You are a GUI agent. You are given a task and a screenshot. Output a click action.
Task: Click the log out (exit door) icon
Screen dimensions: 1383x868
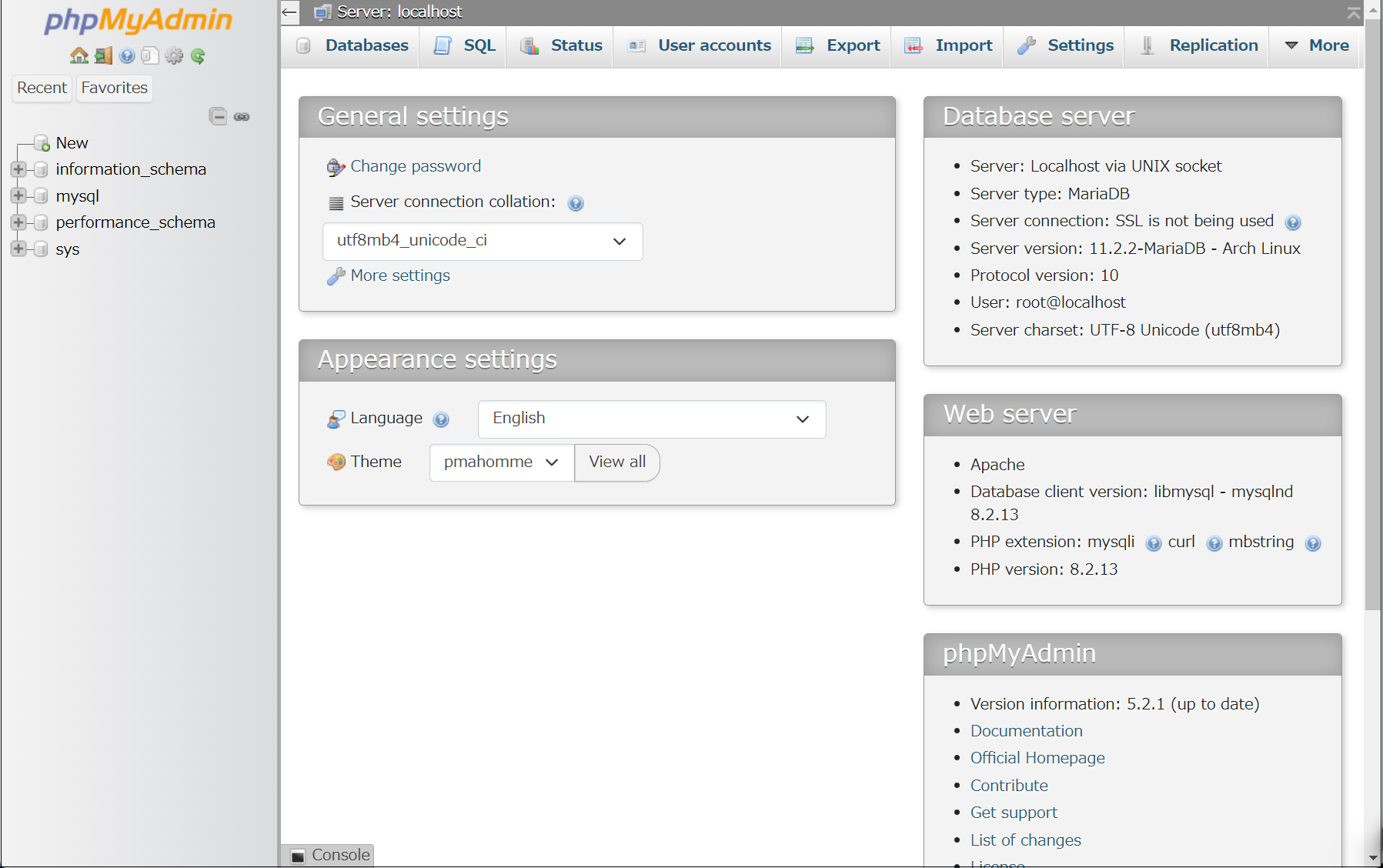(x=103, y=55)
